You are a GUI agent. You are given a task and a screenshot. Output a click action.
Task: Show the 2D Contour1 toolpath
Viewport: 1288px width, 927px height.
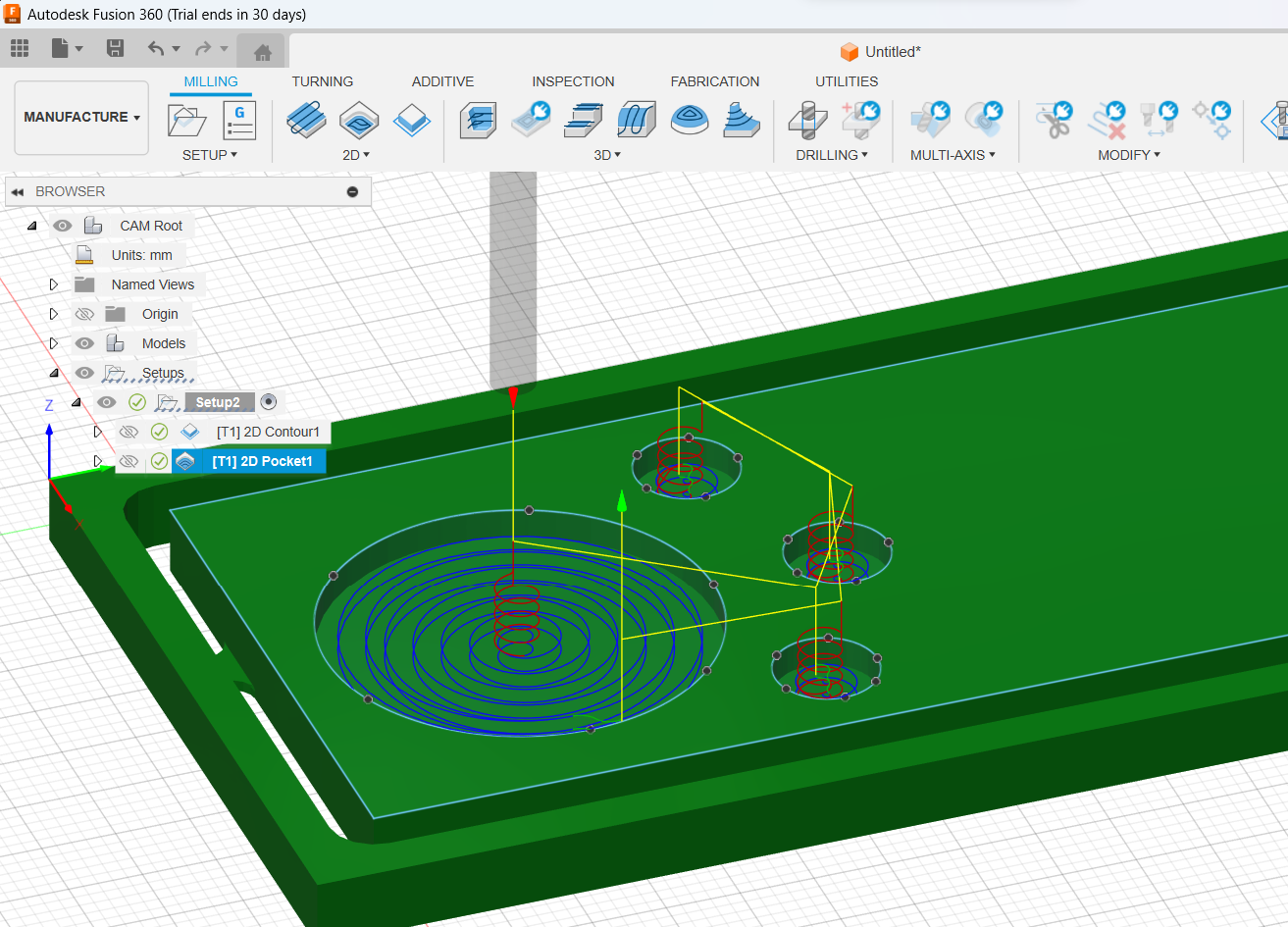tap(129, 432)
